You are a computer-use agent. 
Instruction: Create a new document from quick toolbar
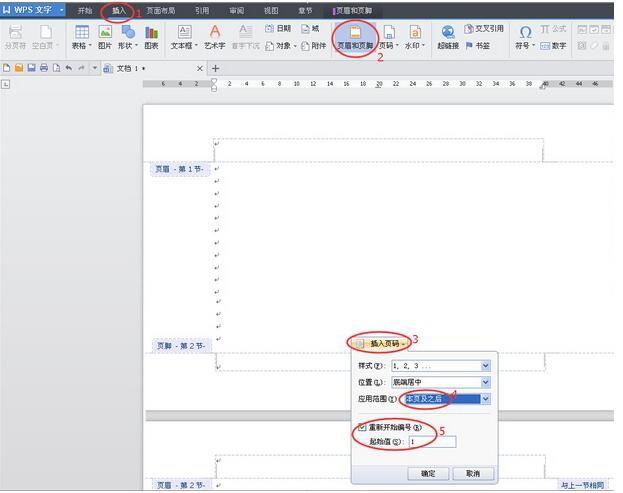click(x=6, y=68)
